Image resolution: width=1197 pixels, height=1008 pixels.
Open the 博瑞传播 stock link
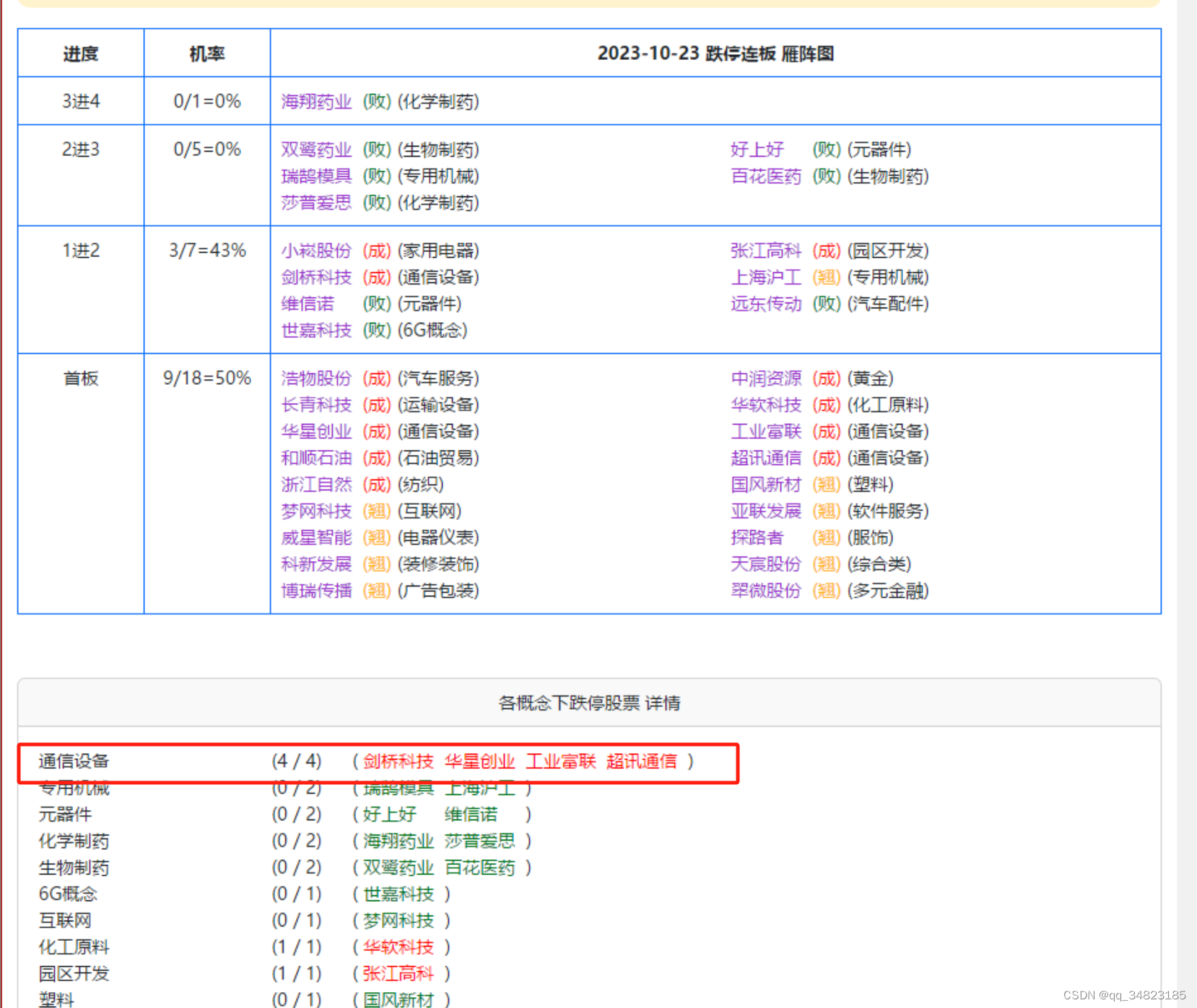click(x=316, y=591)
